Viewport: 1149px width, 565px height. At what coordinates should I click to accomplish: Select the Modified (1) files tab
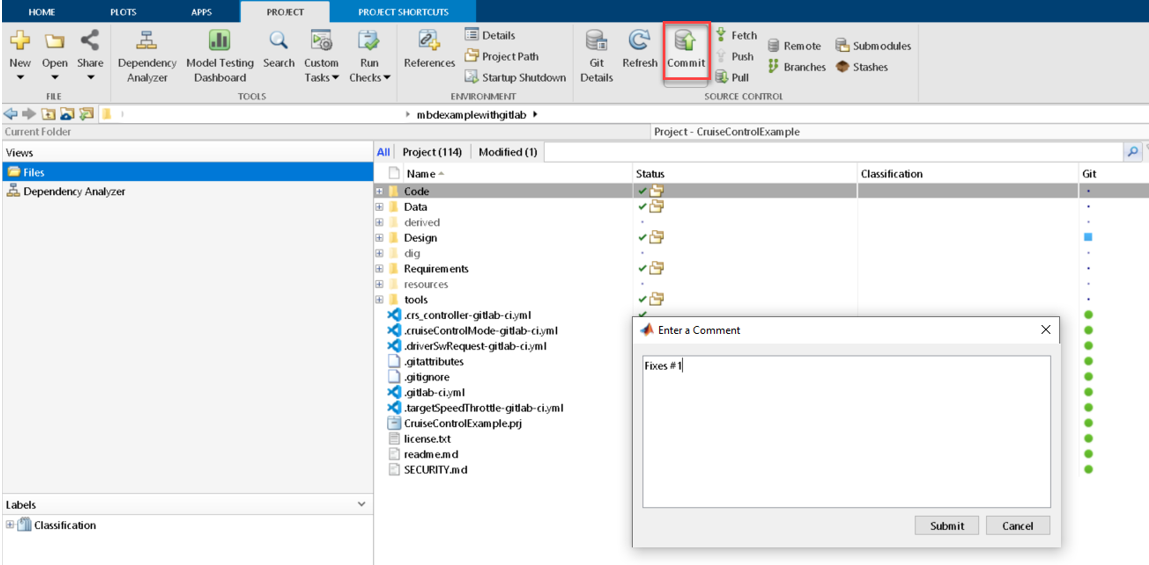[508, 152]
